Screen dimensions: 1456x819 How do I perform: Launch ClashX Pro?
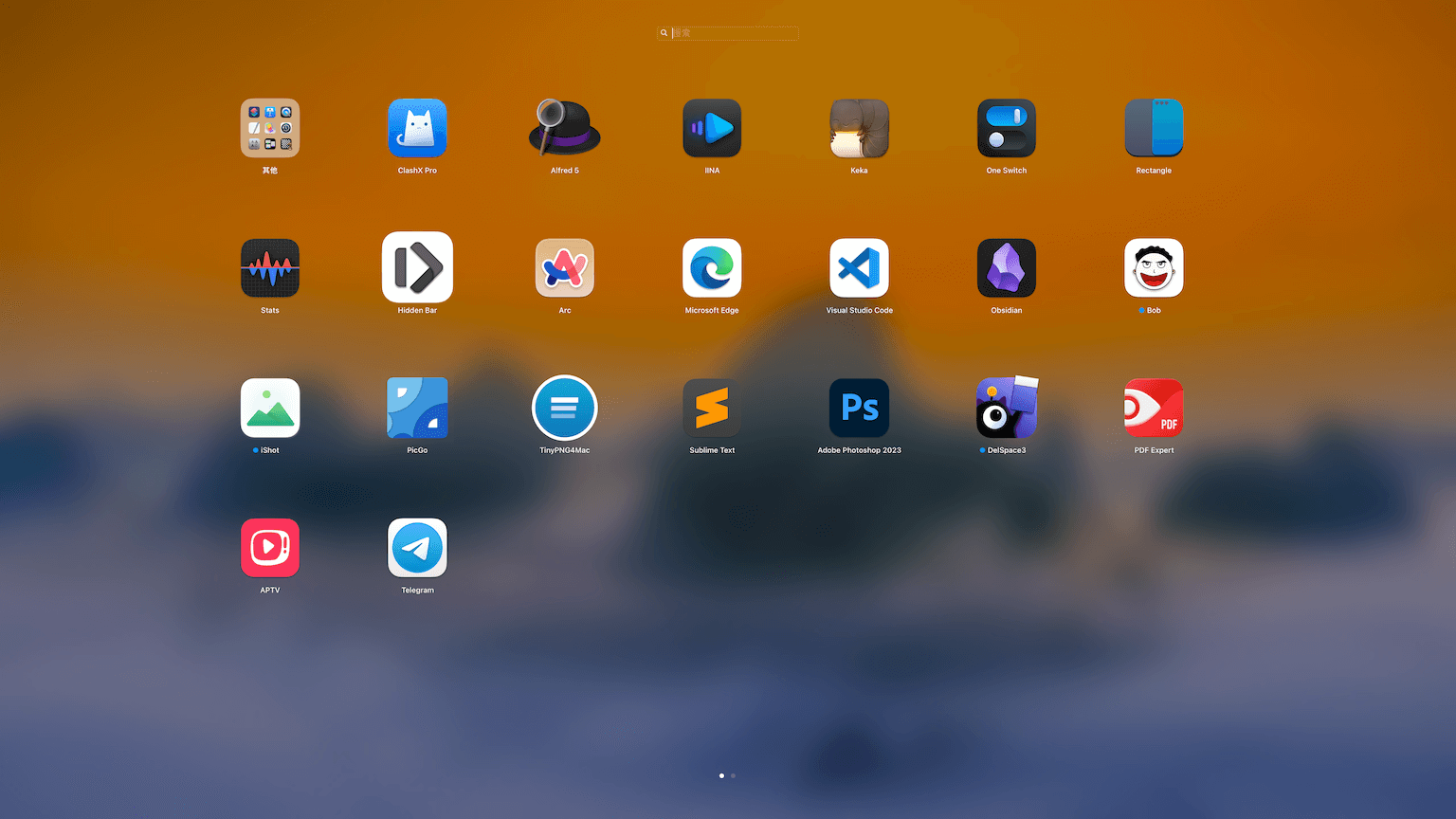click(417, 128)
